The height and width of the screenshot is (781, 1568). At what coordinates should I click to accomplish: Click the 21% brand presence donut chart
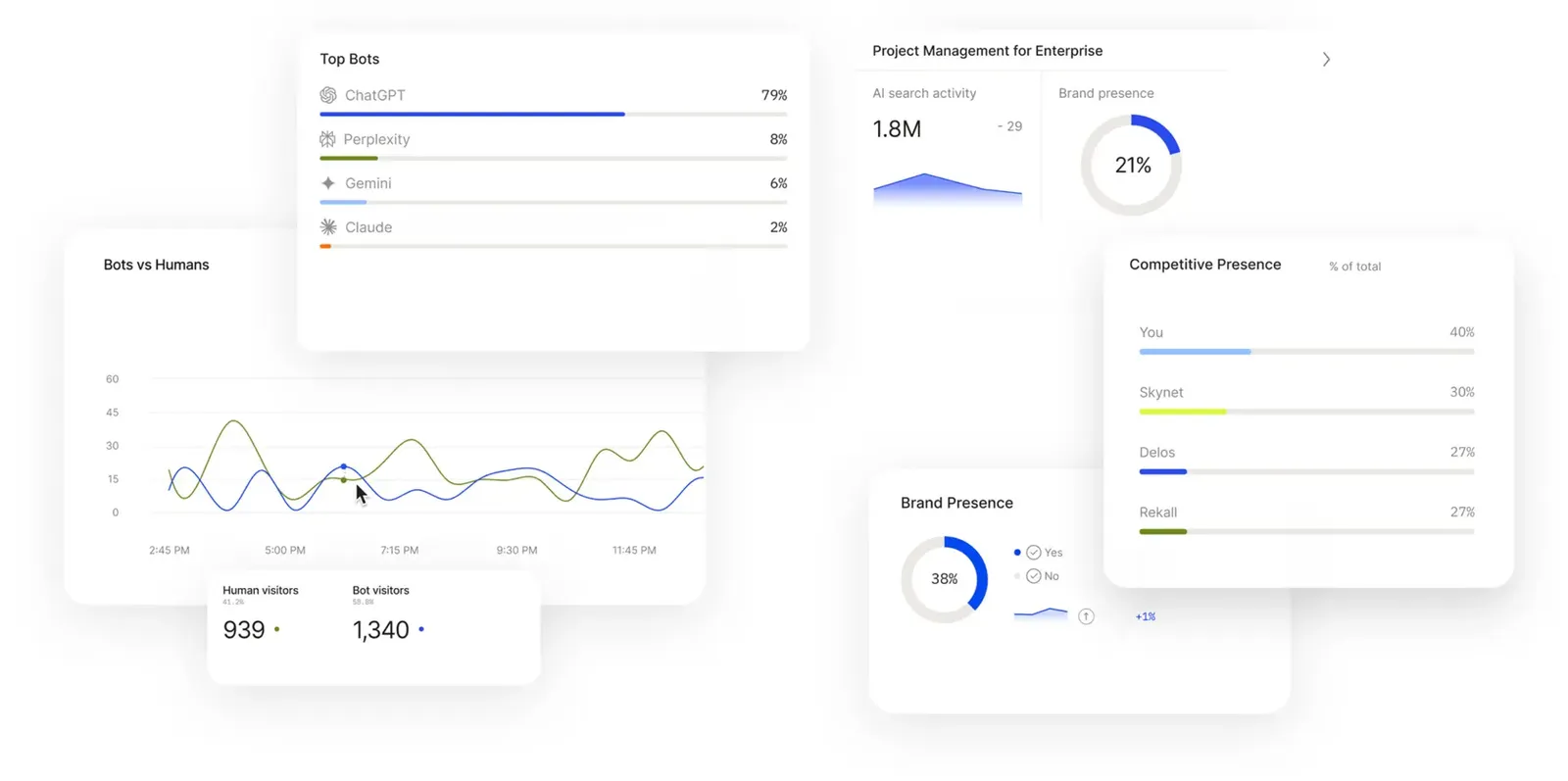tap(1131, 166)
